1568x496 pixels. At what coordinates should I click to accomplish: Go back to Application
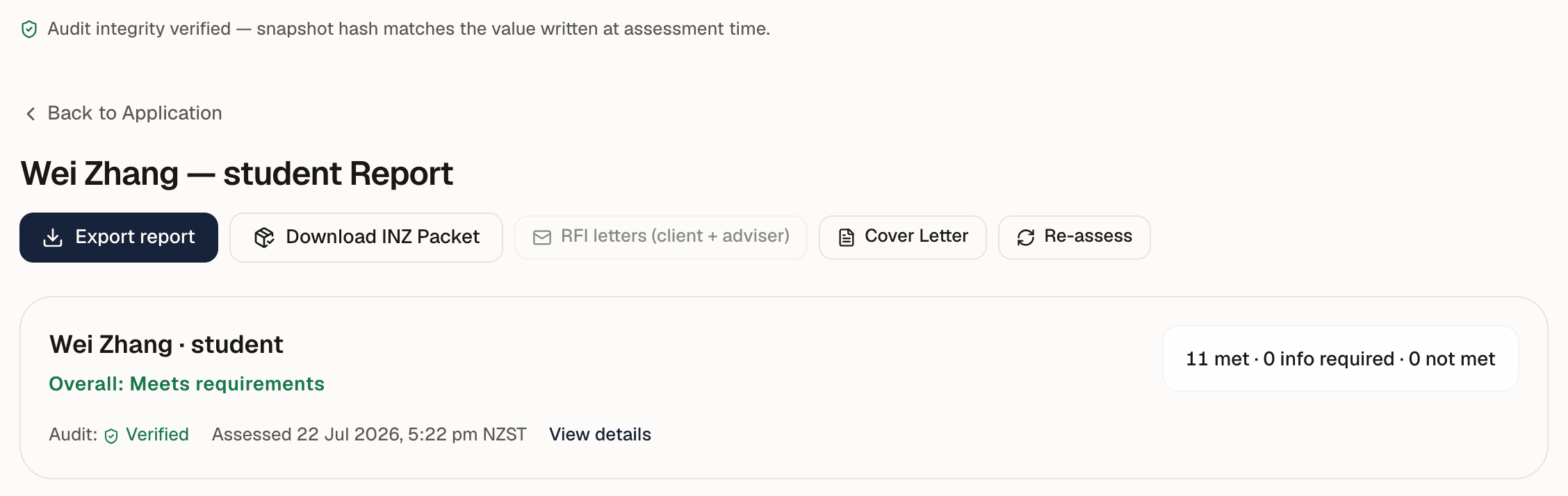point(123,113)
